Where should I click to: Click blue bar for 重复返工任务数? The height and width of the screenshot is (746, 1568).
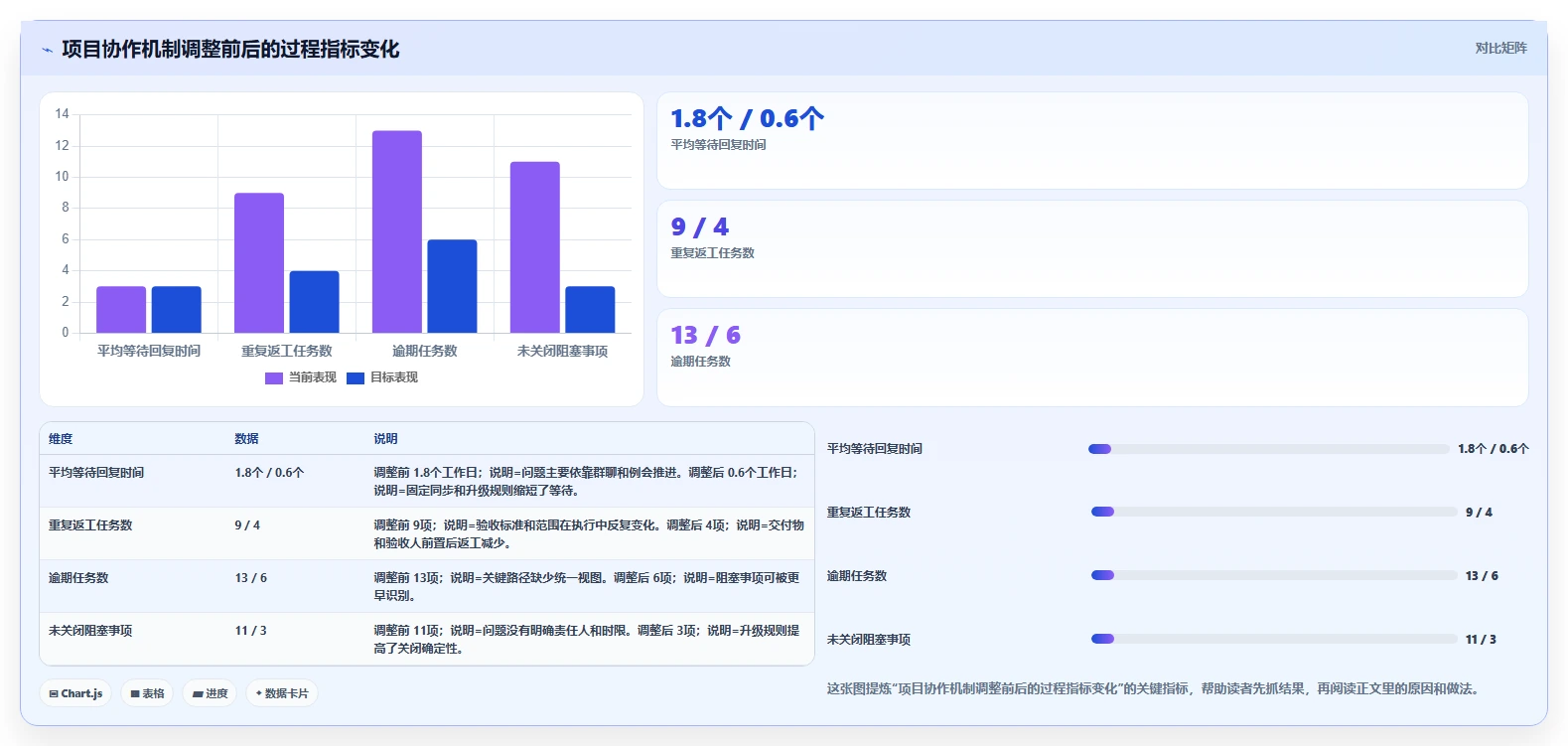(x=314, y=302)
